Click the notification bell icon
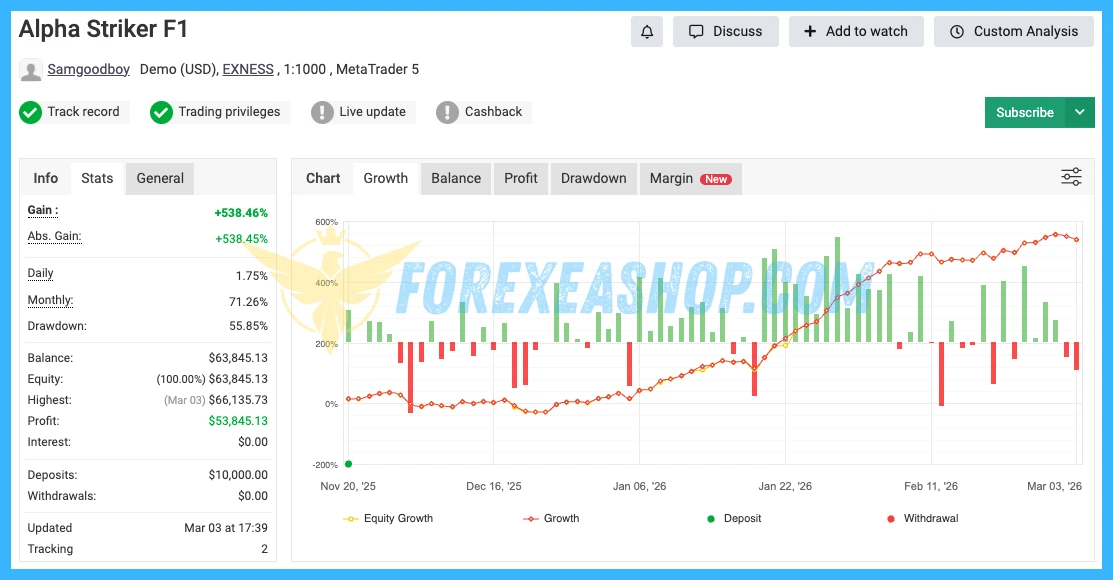The height and width of the screenshot is (580, 1113). [x=647, y=31]
